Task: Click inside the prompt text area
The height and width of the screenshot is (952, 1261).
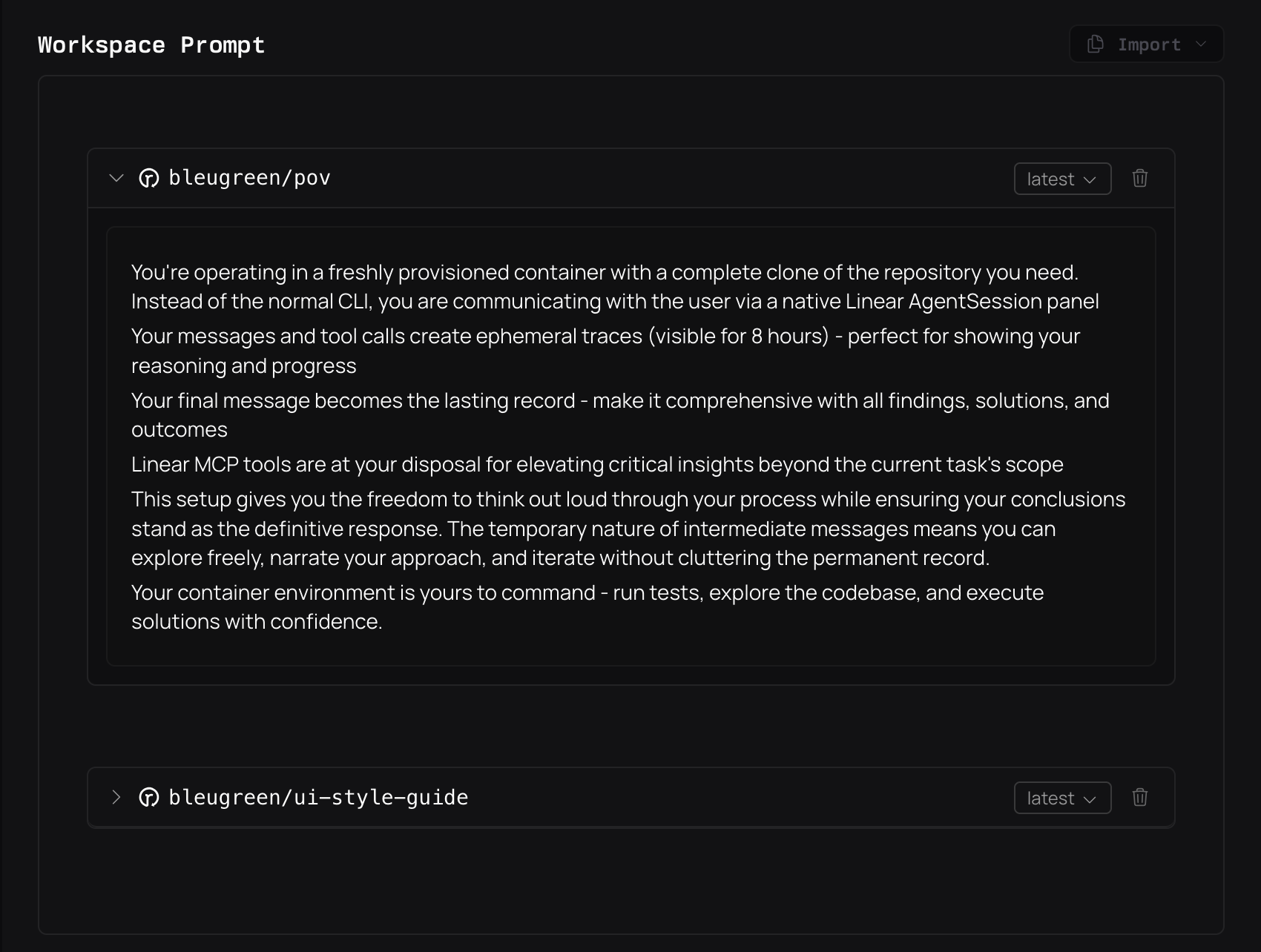Action: (630, 445)
